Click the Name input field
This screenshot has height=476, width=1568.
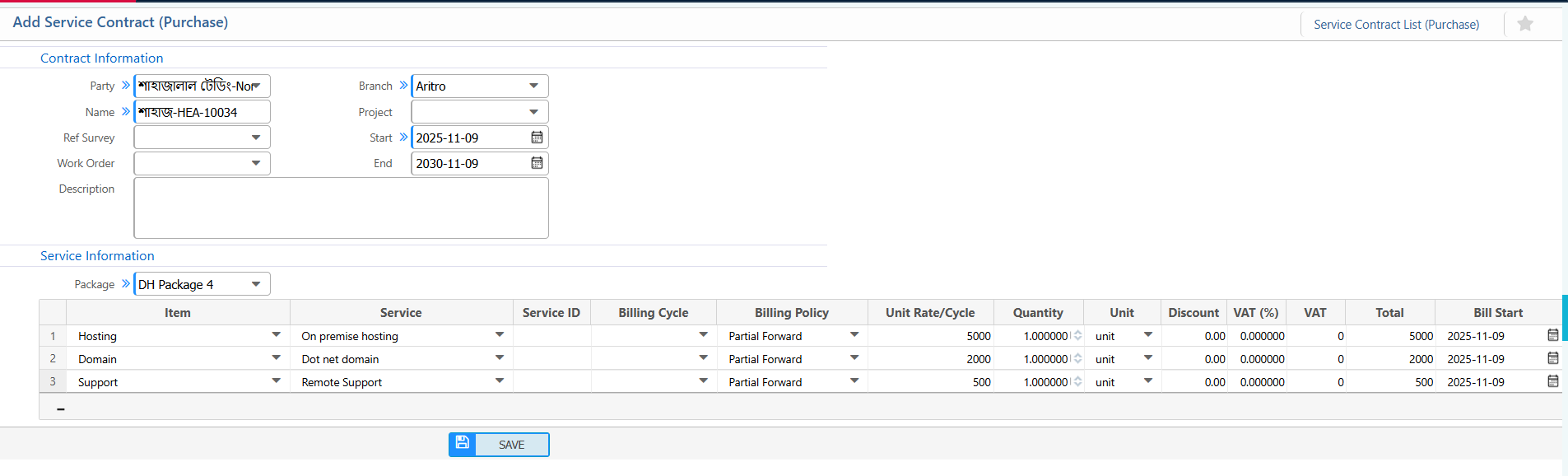pos(202,112)
